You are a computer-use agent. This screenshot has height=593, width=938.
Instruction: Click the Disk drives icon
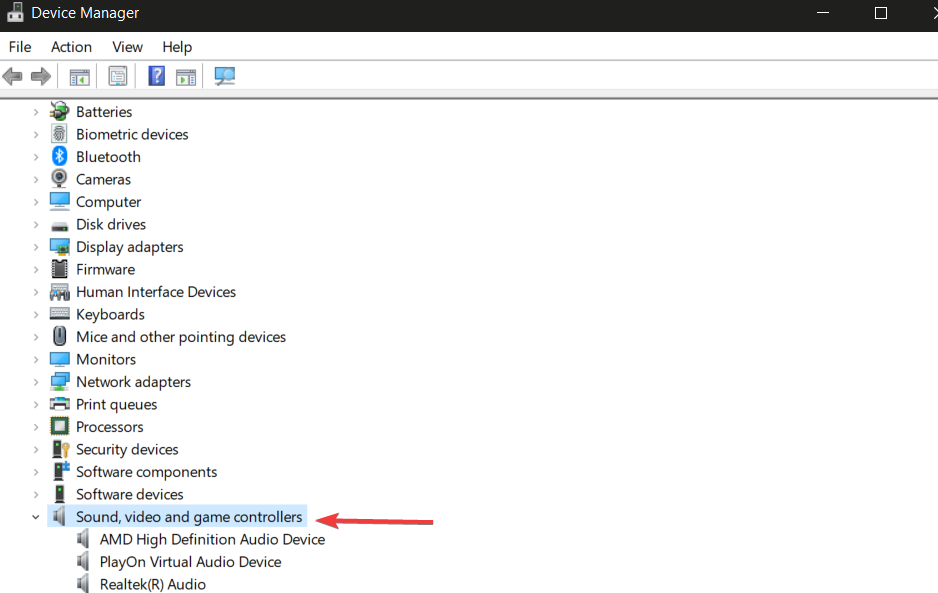pyautogui.click(x=59, y=226)
